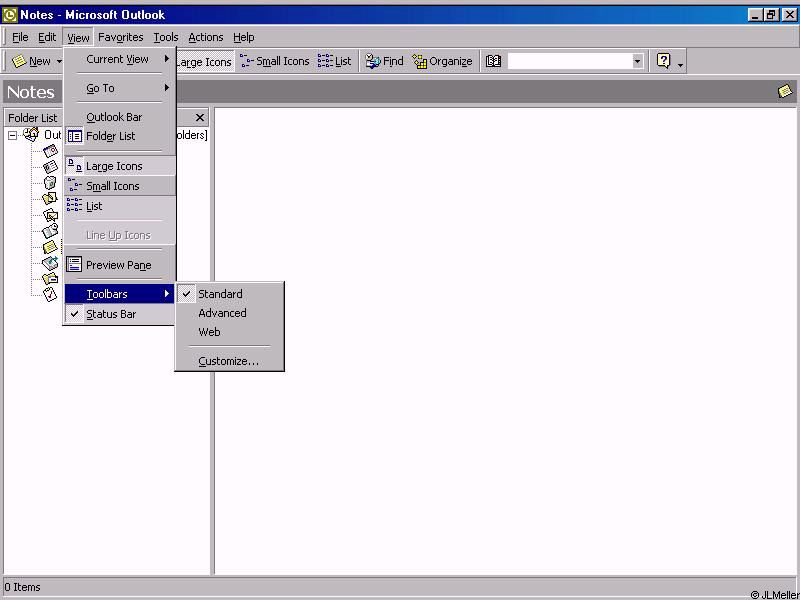Click the Notes folder banner title
The height and width of the screenshot is (600, 800).
tap(31, 92)
